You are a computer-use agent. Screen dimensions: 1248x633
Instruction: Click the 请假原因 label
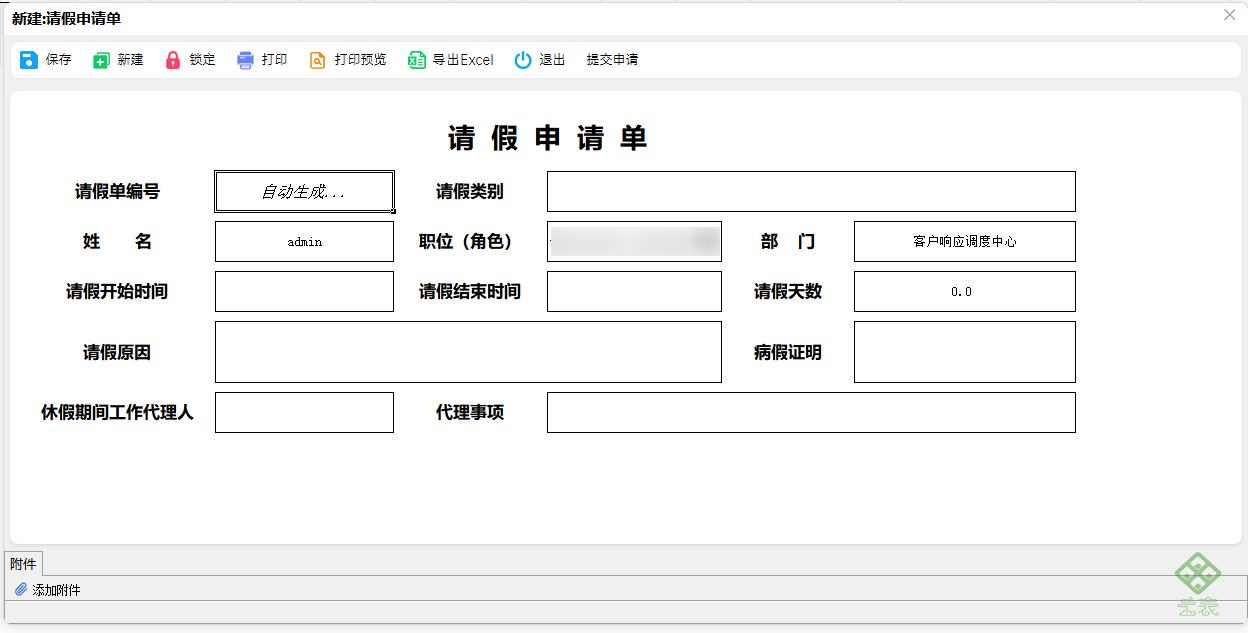click(117, 352)
